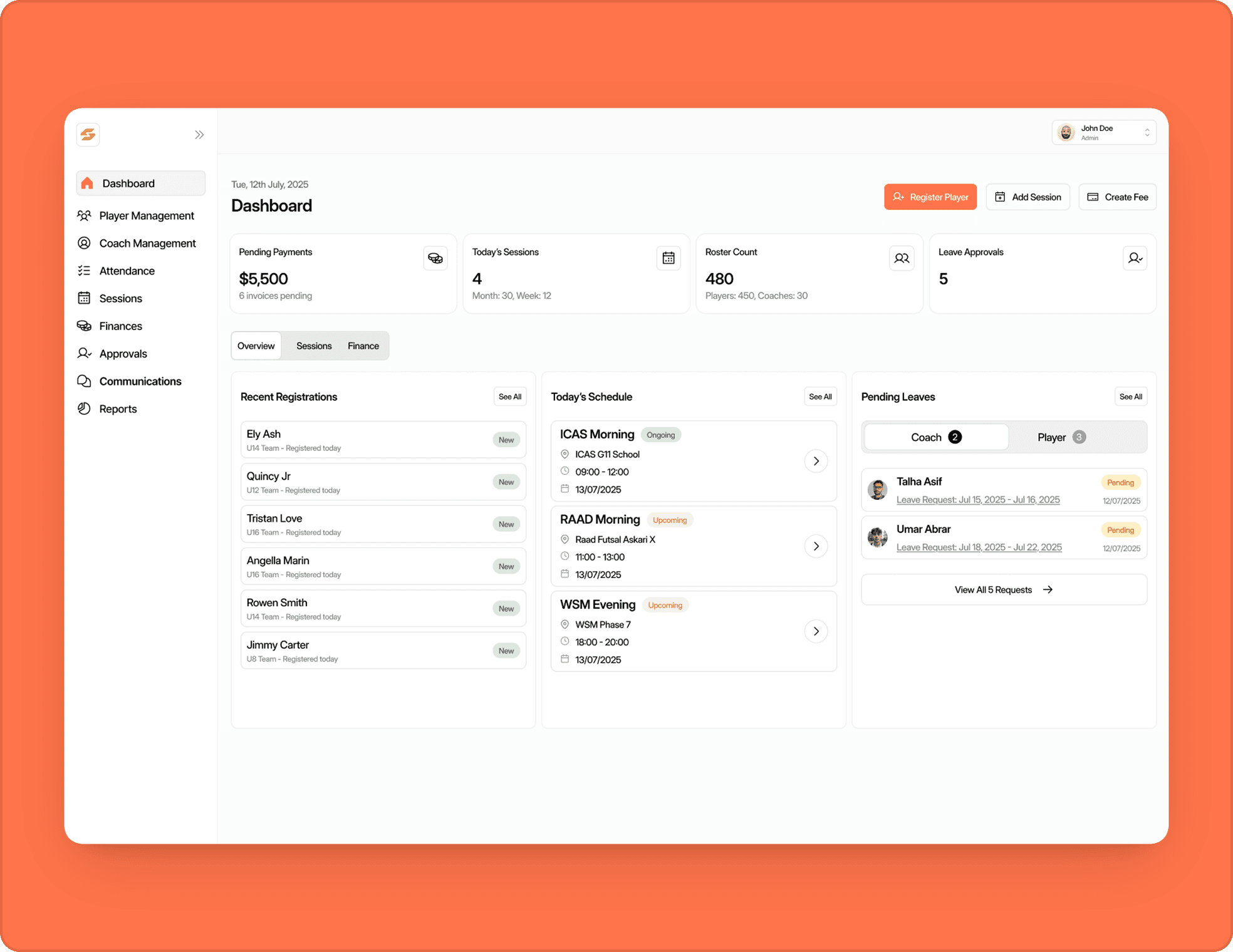Click the Roster Count people icon
The image size is (1233, 952).
tap(901, 258)
